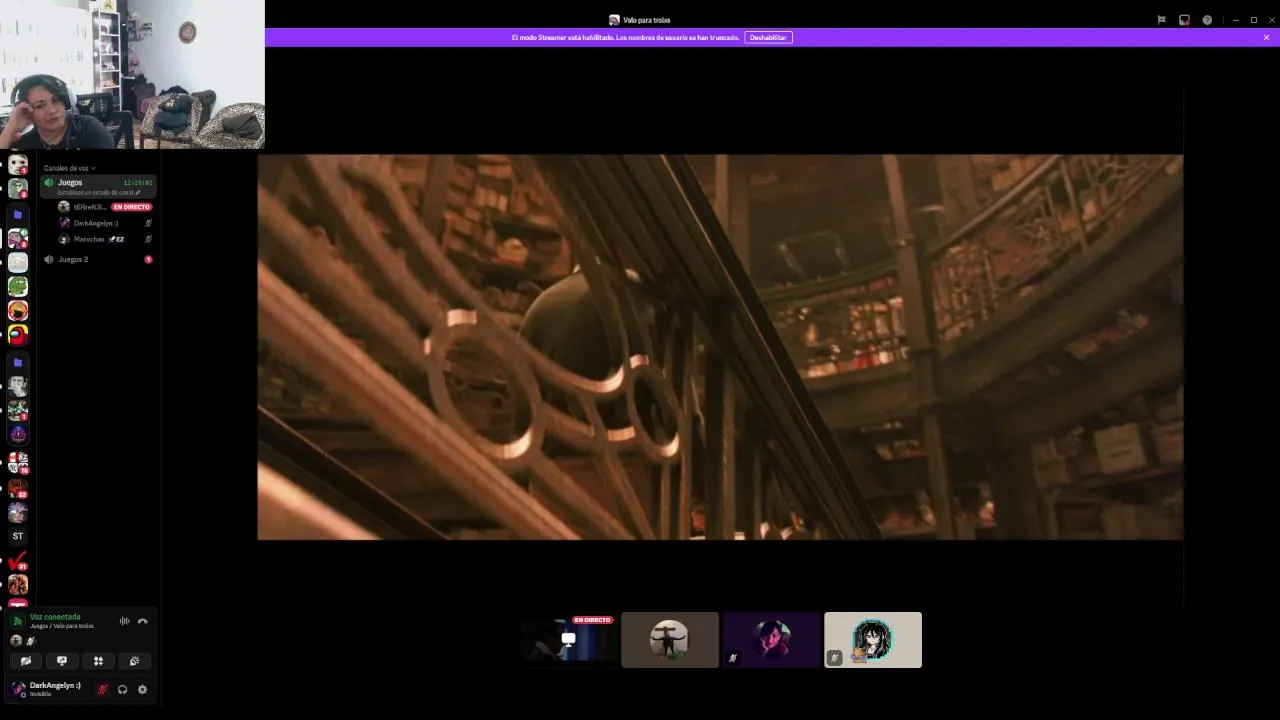Open the server icon with 22 badge
The image size is (1280, 720).
[x=18, y=488]
